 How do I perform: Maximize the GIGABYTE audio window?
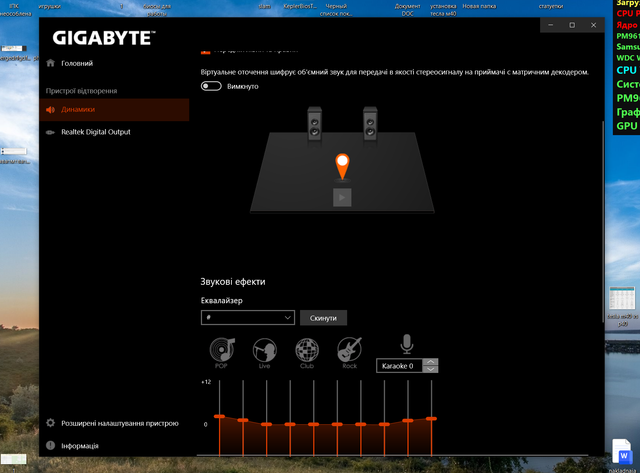[572, 25]
